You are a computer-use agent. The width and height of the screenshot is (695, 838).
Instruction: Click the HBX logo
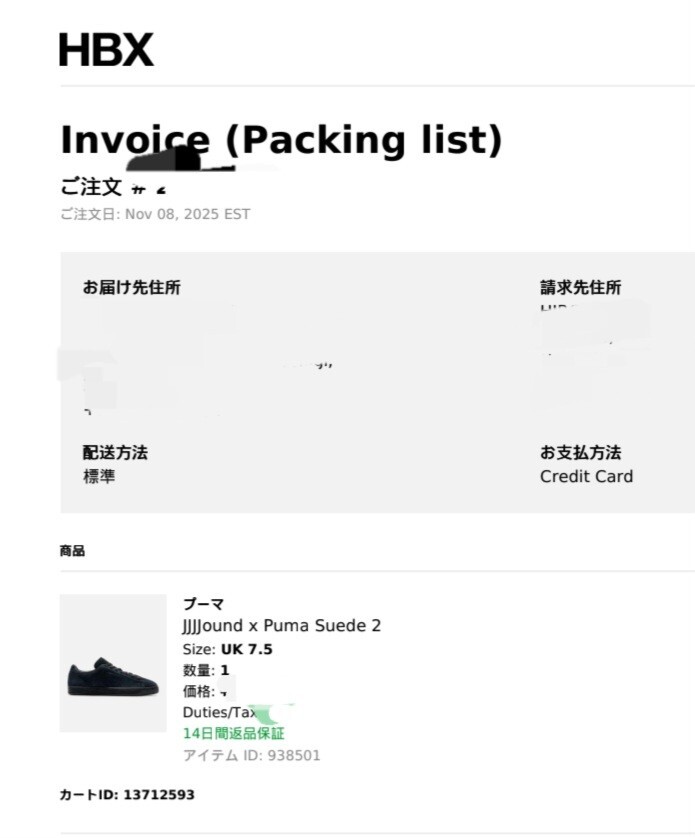point(106,49)
